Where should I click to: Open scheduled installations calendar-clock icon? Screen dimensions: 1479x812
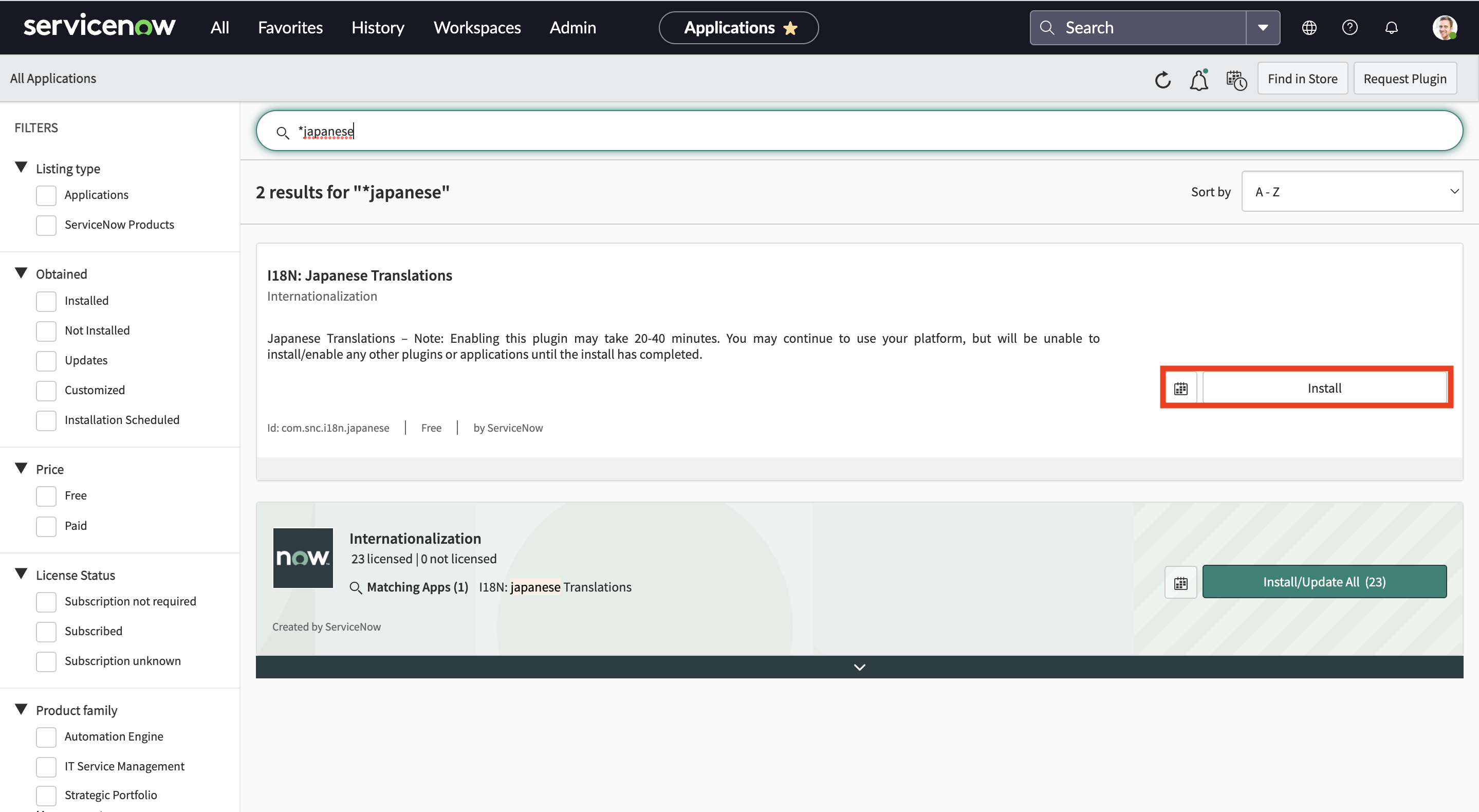(1236, 79)
